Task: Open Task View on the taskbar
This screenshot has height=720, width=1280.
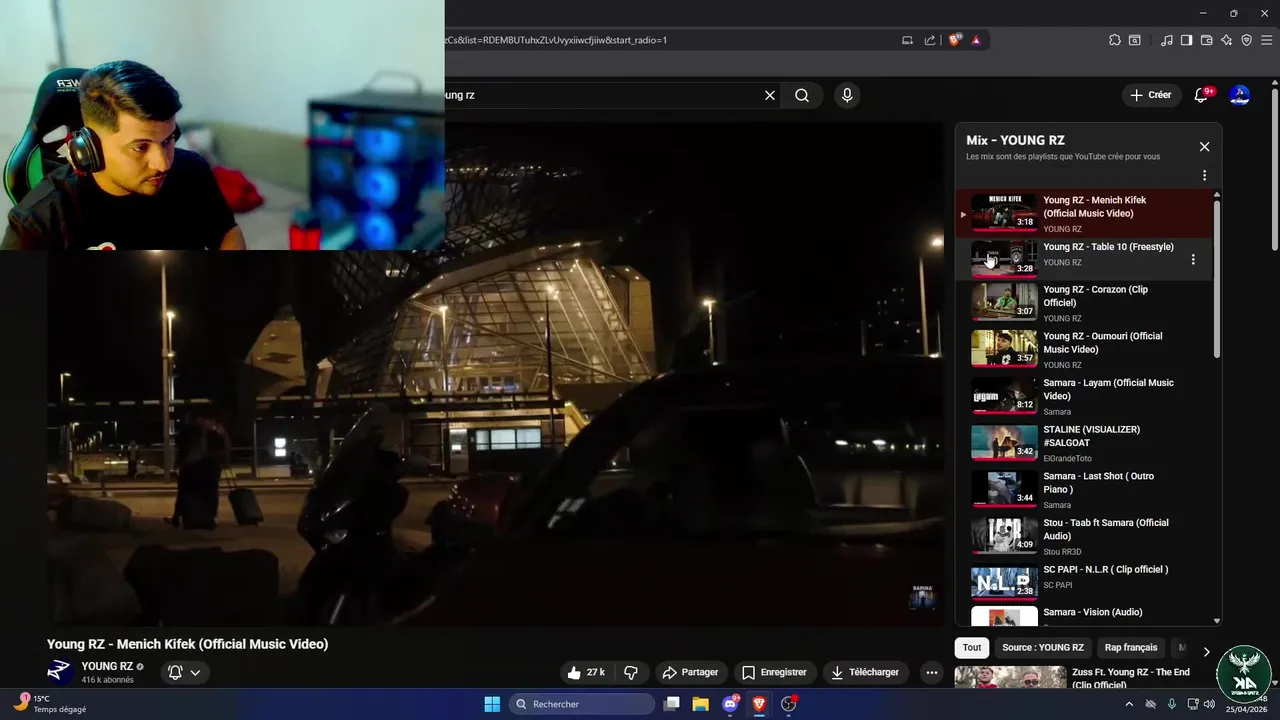Action: tap(672, 704)
